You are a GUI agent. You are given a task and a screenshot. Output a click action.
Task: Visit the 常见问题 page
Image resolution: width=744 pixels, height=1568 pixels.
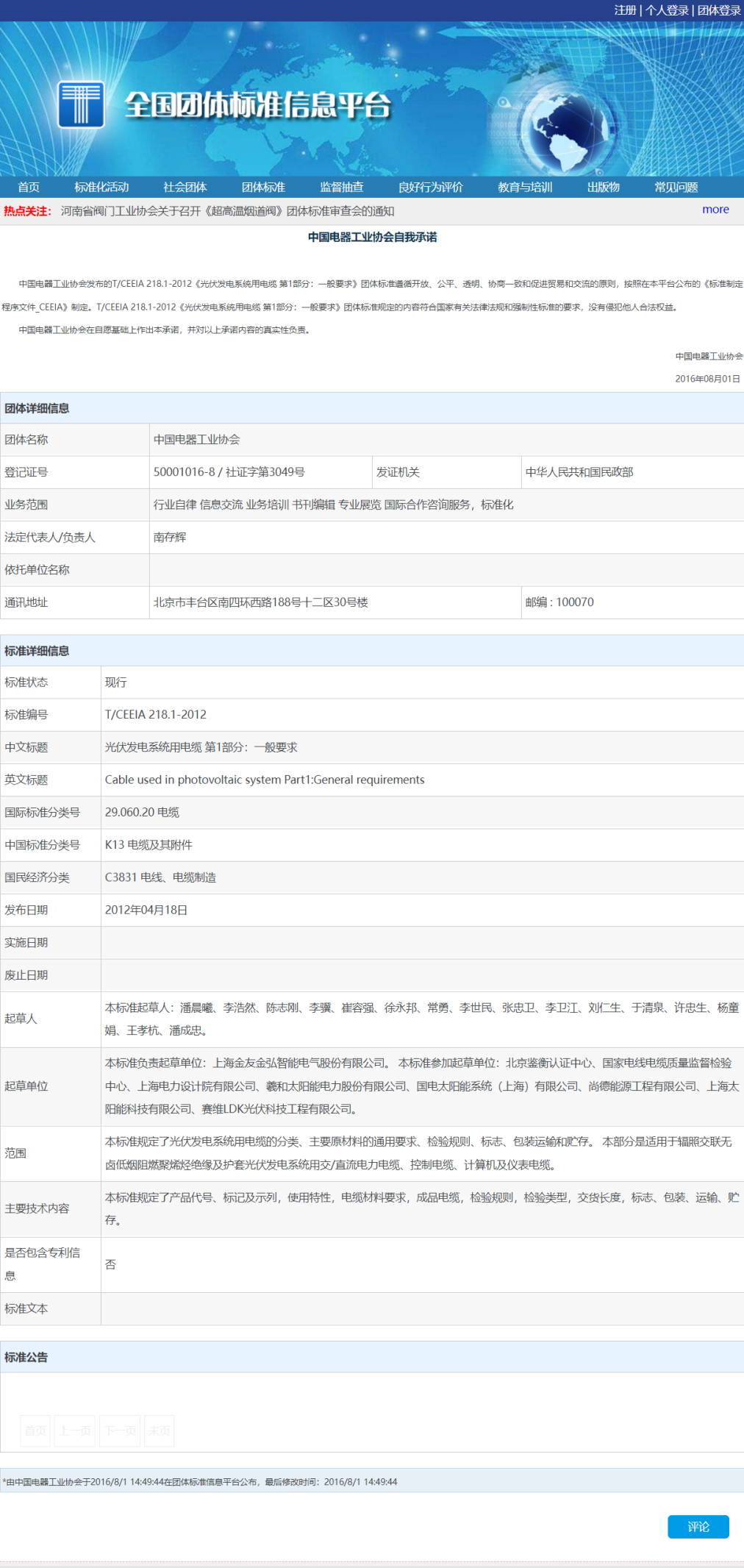coord(676,188)
